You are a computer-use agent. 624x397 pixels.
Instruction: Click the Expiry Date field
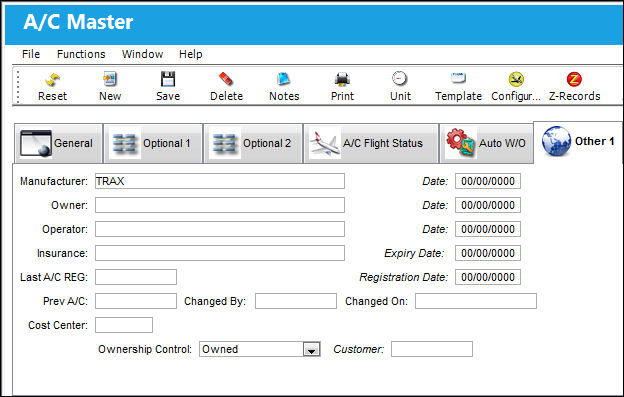click(488, 253)
